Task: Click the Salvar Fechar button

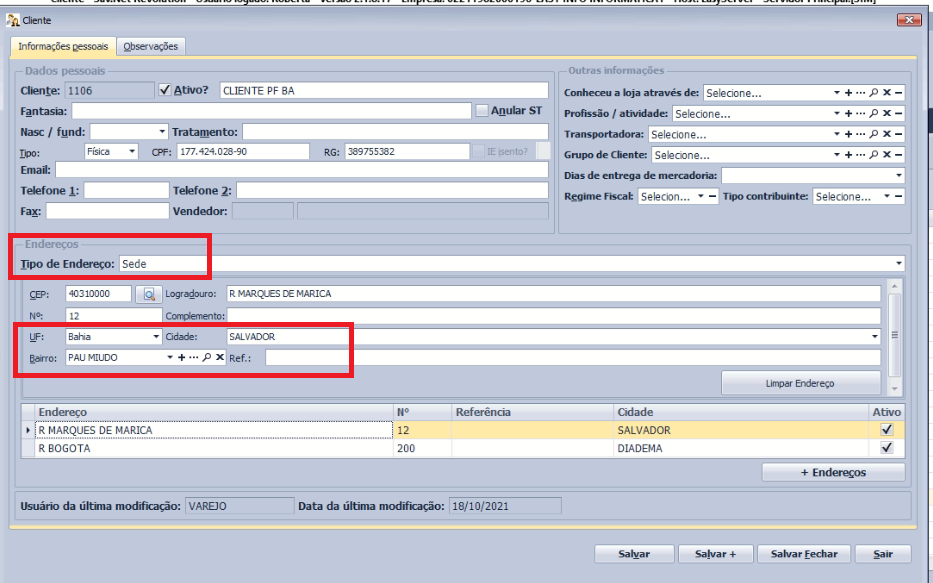Action: tap(804, 554)
